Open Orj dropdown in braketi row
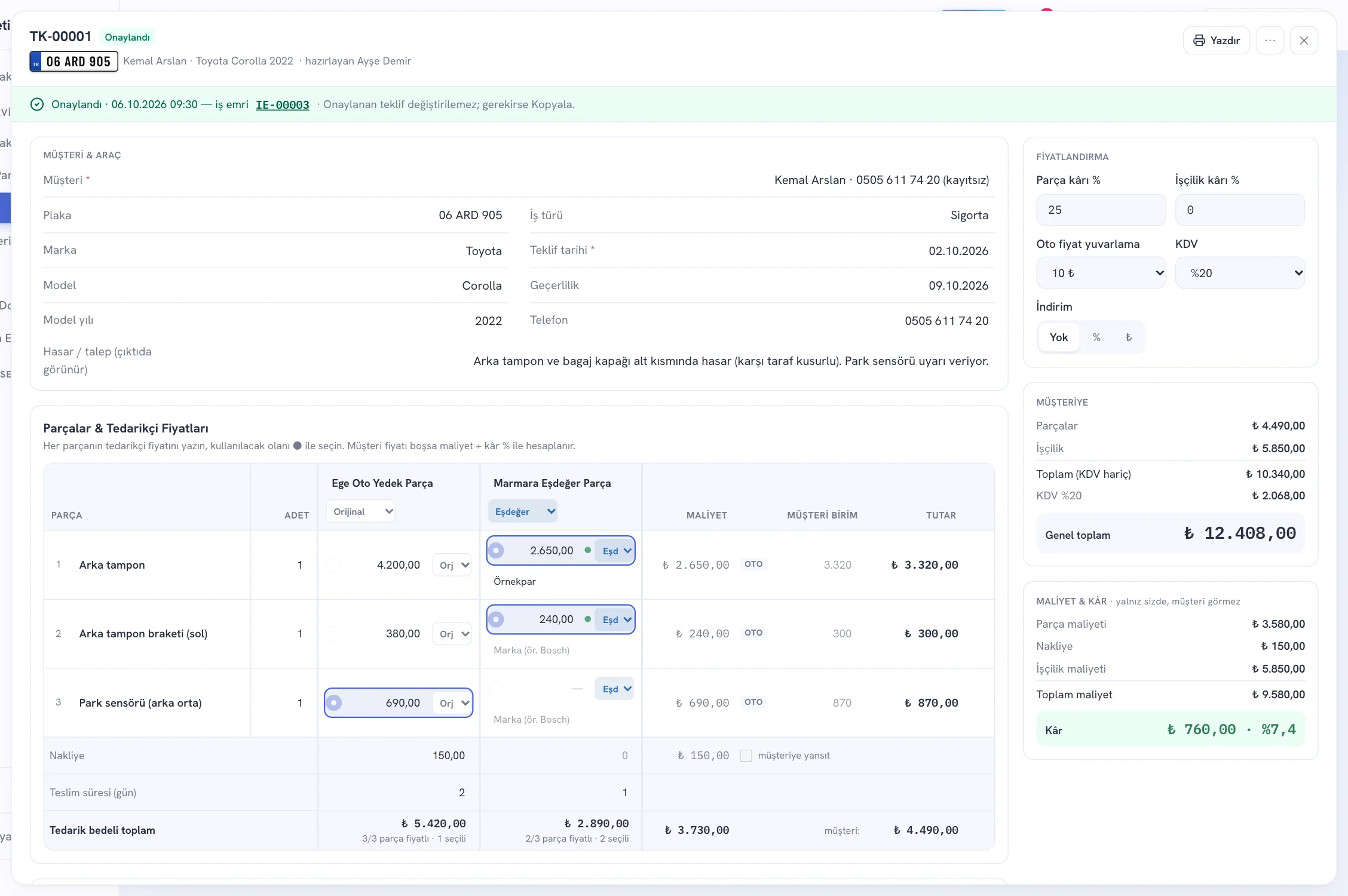Image resolution: width=1348 pixels, height=896 pixels. 452,634
